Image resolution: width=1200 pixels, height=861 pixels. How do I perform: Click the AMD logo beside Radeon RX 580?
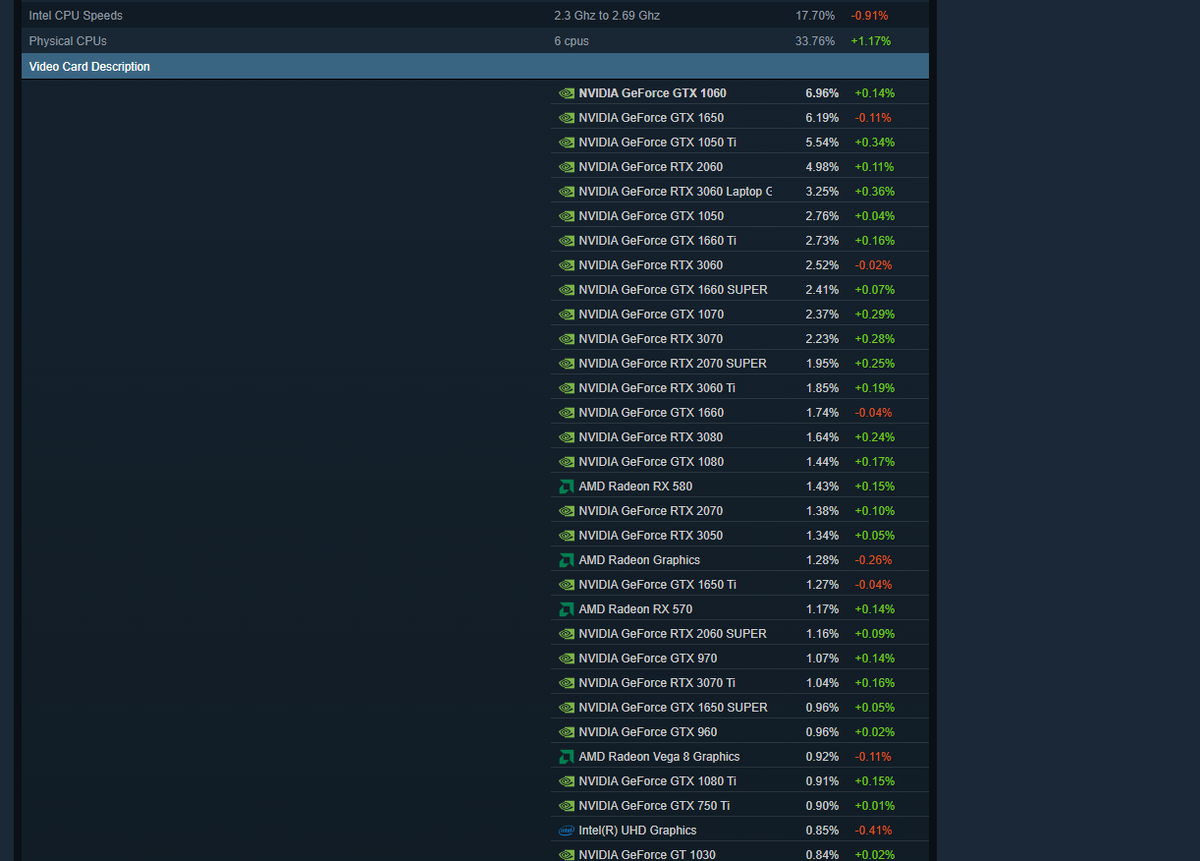(x=566, y=486)
